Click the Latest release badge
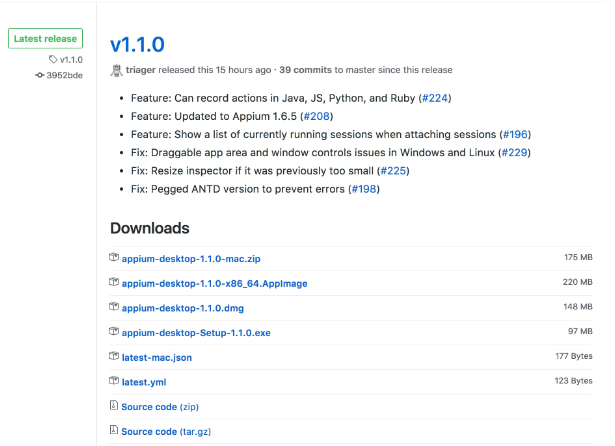The height and width of the screenshot is (446, 615). (46, 39)
